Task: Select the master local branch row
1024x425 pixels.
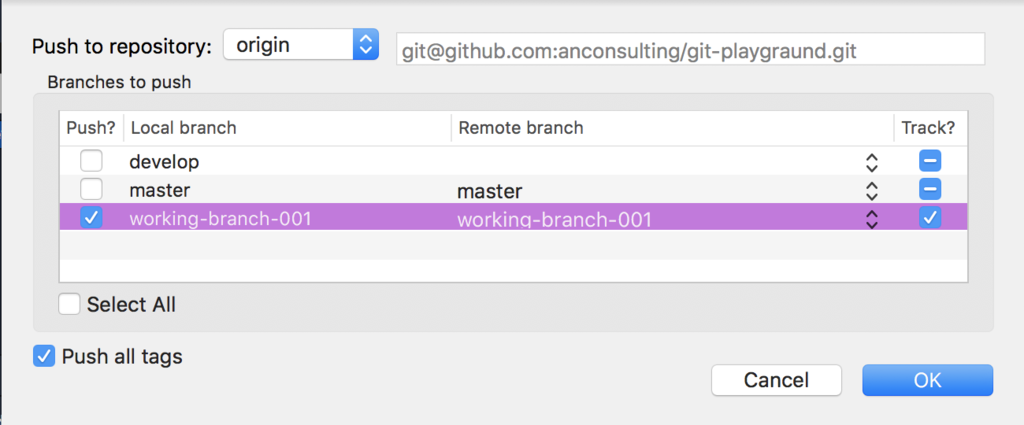Action: (513, 190)
